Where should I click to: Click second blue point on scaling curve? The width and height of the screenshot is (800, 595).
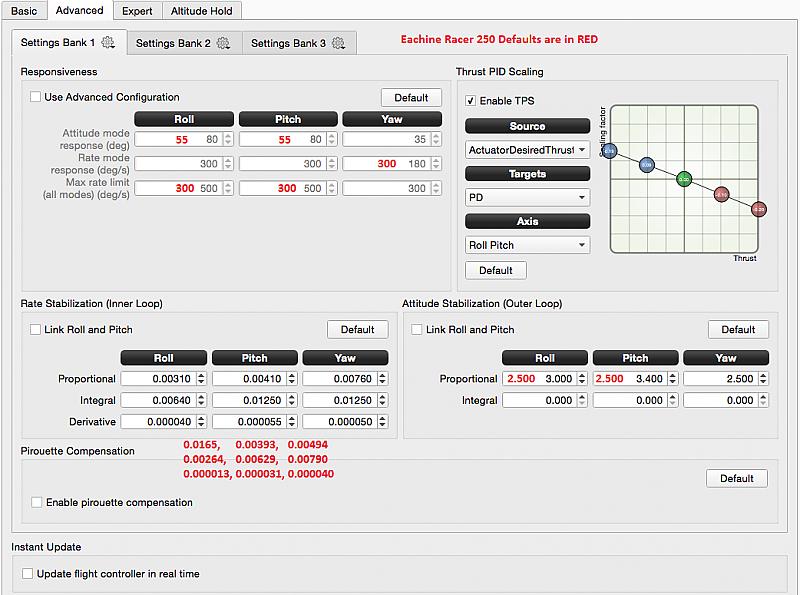pos(647,164)
